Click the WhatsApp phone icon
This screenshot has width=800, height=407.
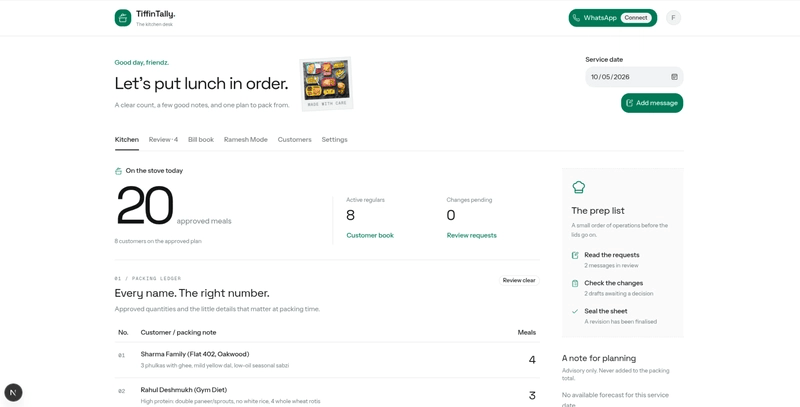(x=577, y=18)
